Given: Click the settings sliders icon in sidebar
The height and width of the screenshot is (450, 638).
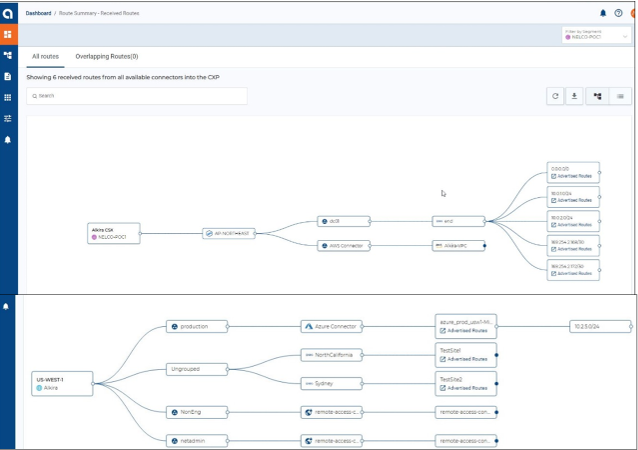Looking at the screenshot, I should [8, 118].
